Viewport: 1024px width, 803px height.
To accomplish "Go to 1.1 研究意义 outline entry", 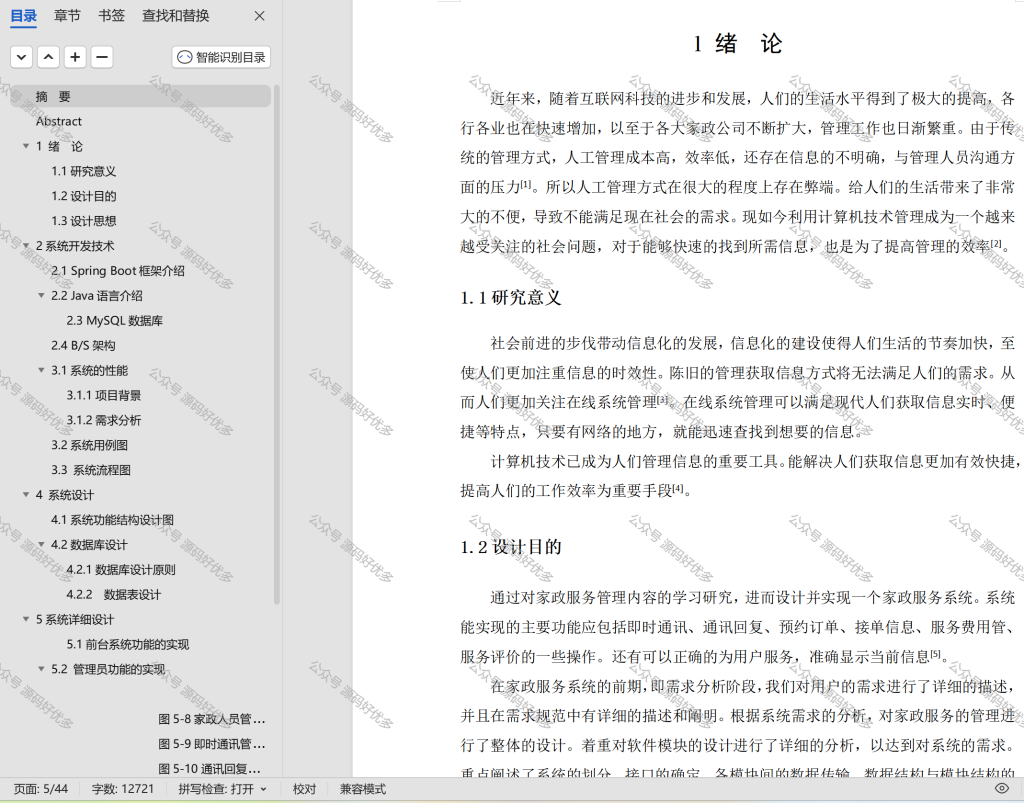I will pyautogui.click(x=84, y=171).
